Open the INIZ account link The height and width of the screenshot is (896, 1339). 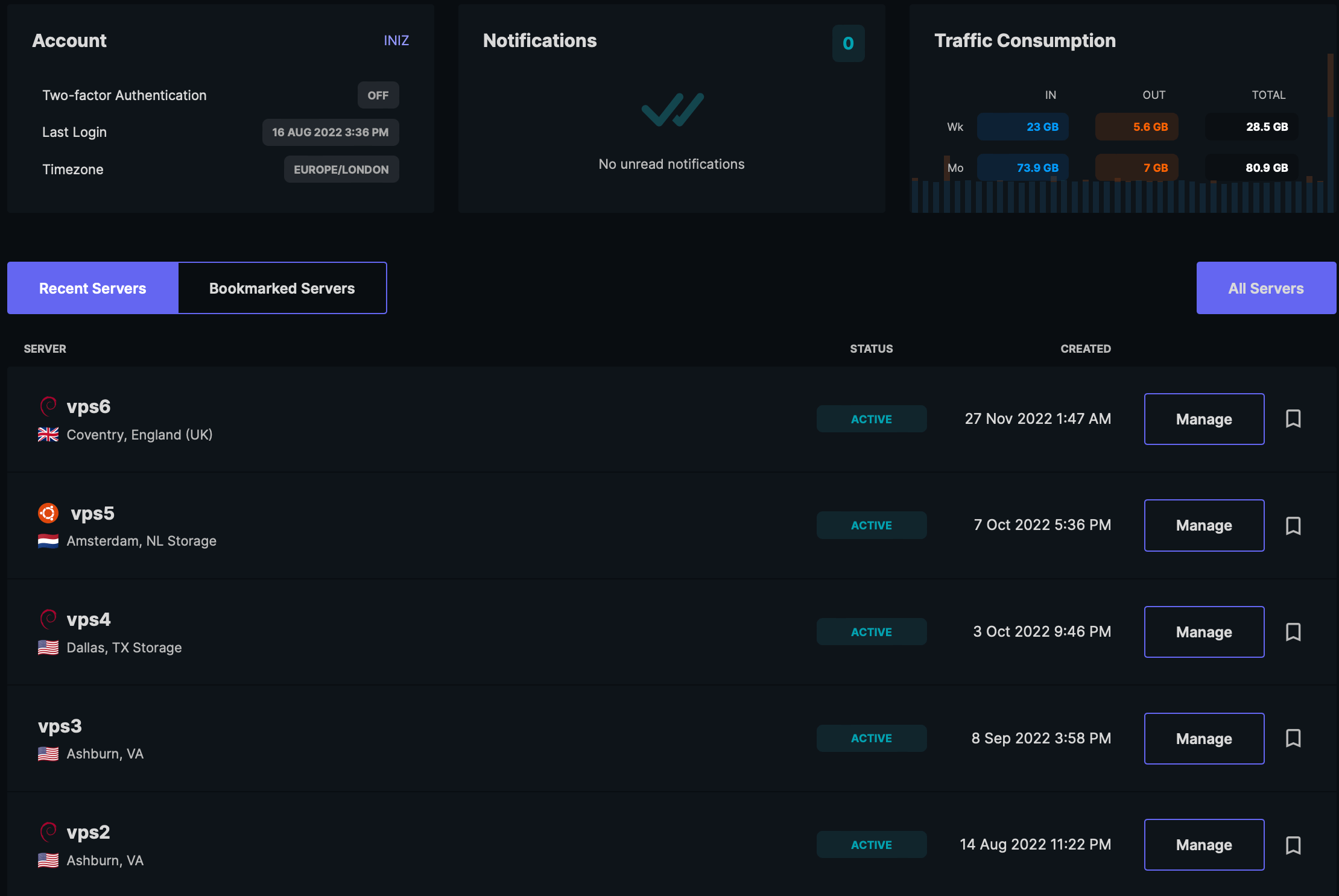tap(396, 40)
